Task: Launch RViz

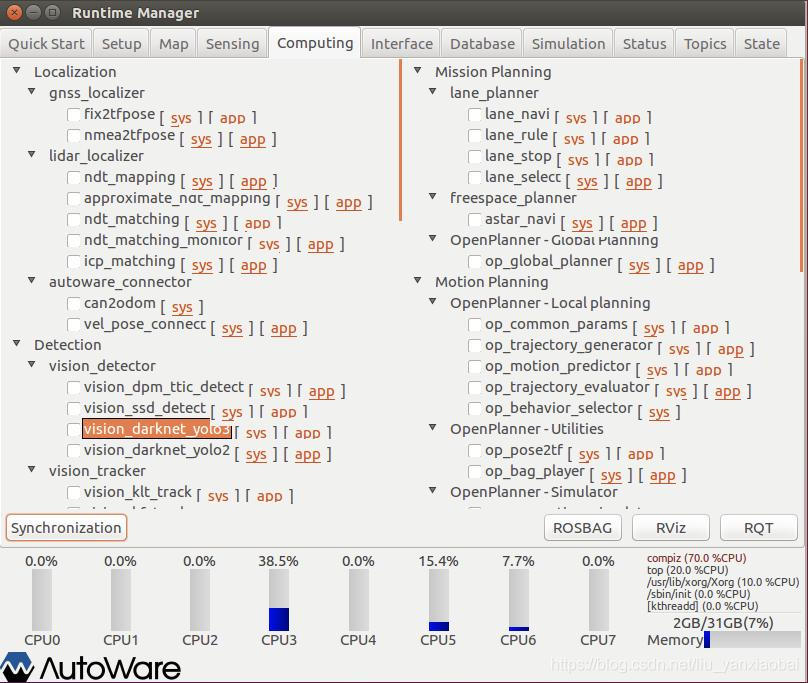Action: [672, 527]
